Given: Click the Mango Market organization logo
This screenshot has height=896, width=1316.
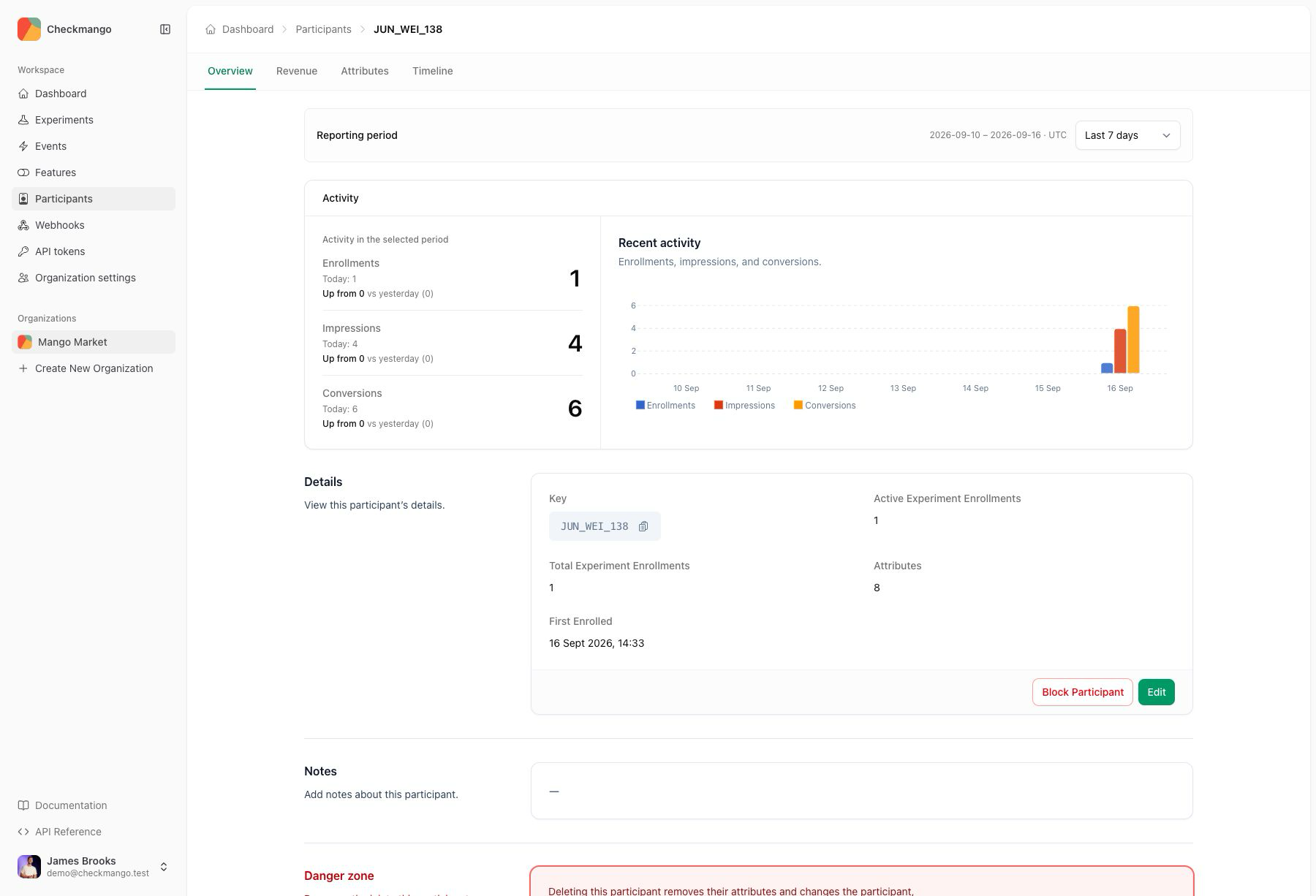Looking at the screenshot, I should [25, 342].
